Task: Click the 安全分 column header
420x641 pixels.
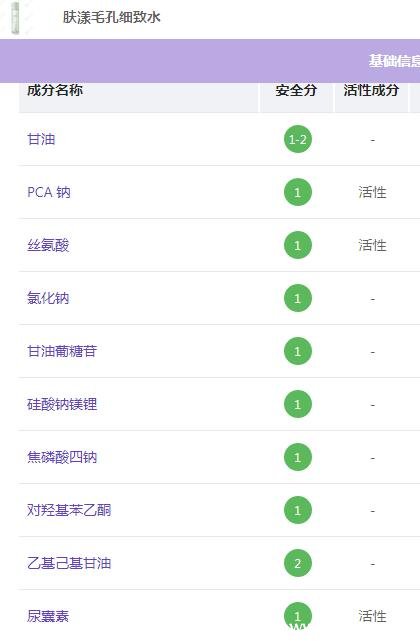Action: pyautogui.click(x=296, y=90)
